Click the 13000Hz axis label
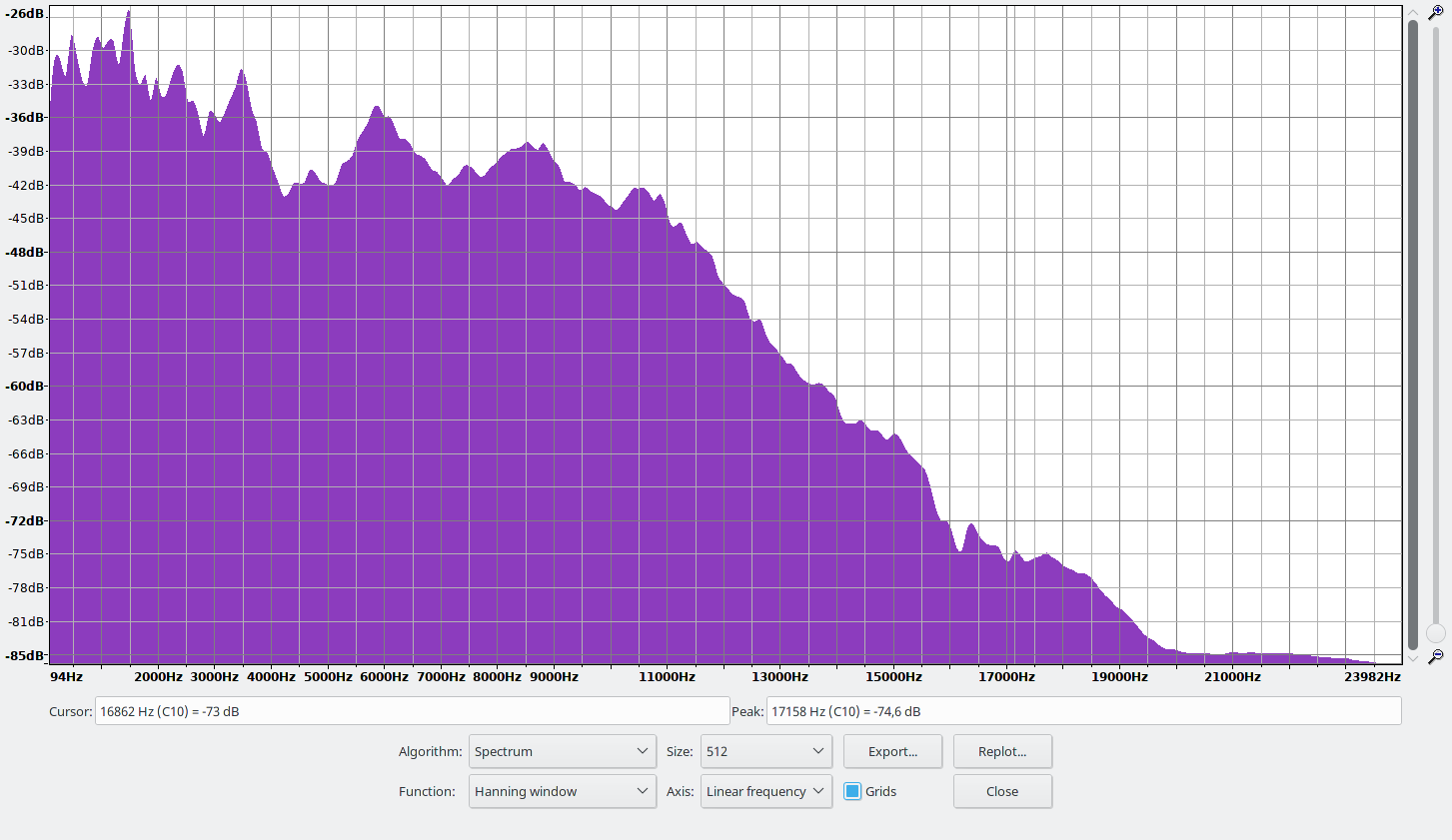1452x840 pixels. point(779,676)
